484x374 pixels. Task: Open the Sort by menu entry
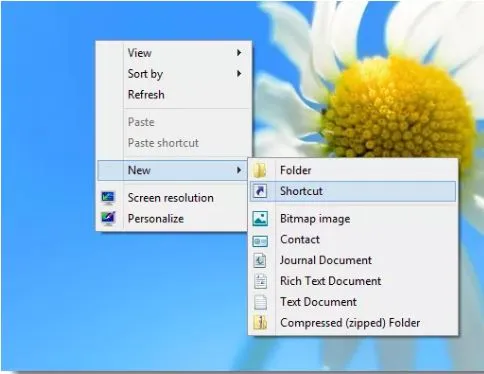173,74
